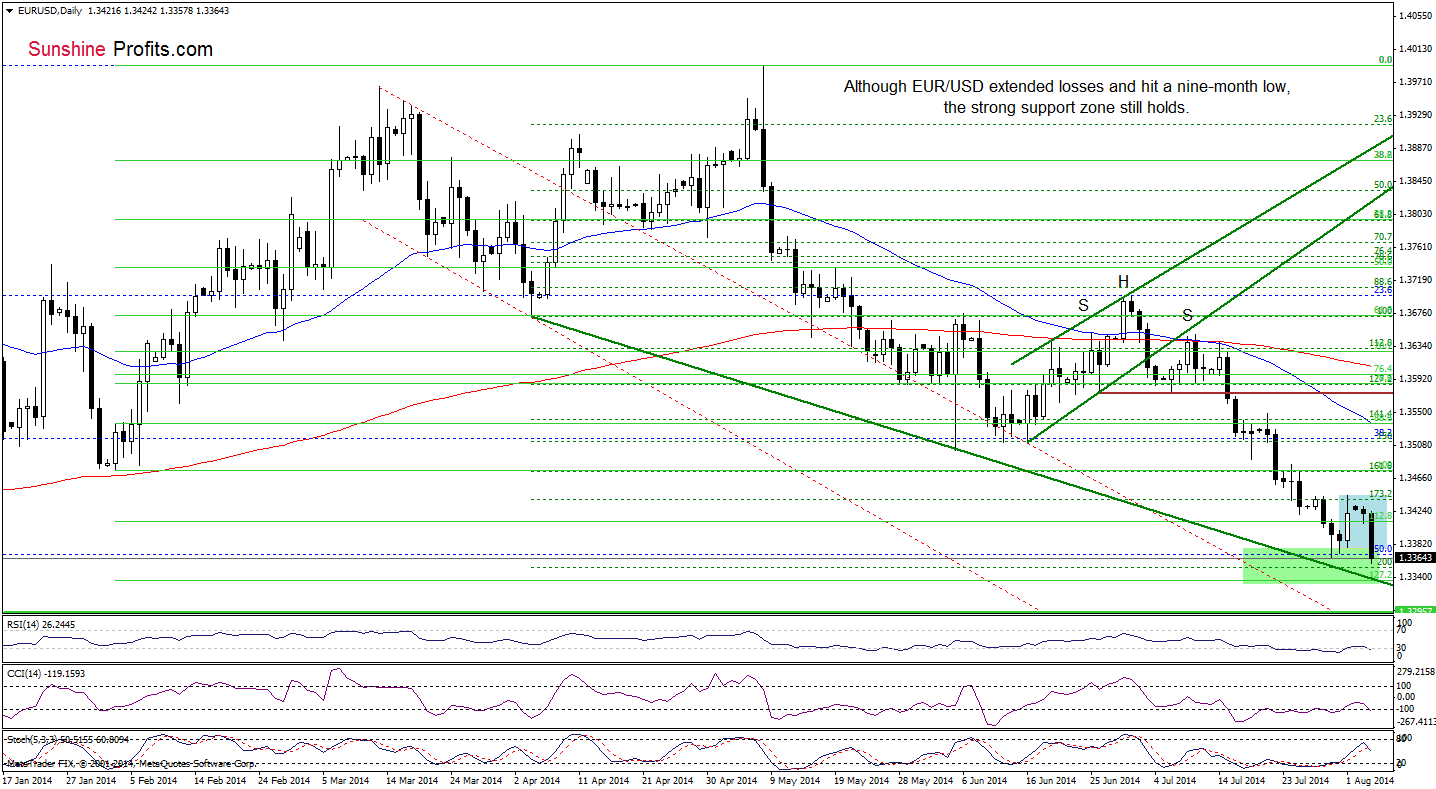Click the 1.35500 price axis label
The image size is (1436, 789).
pyautogui.click(x=1417, y=411)
